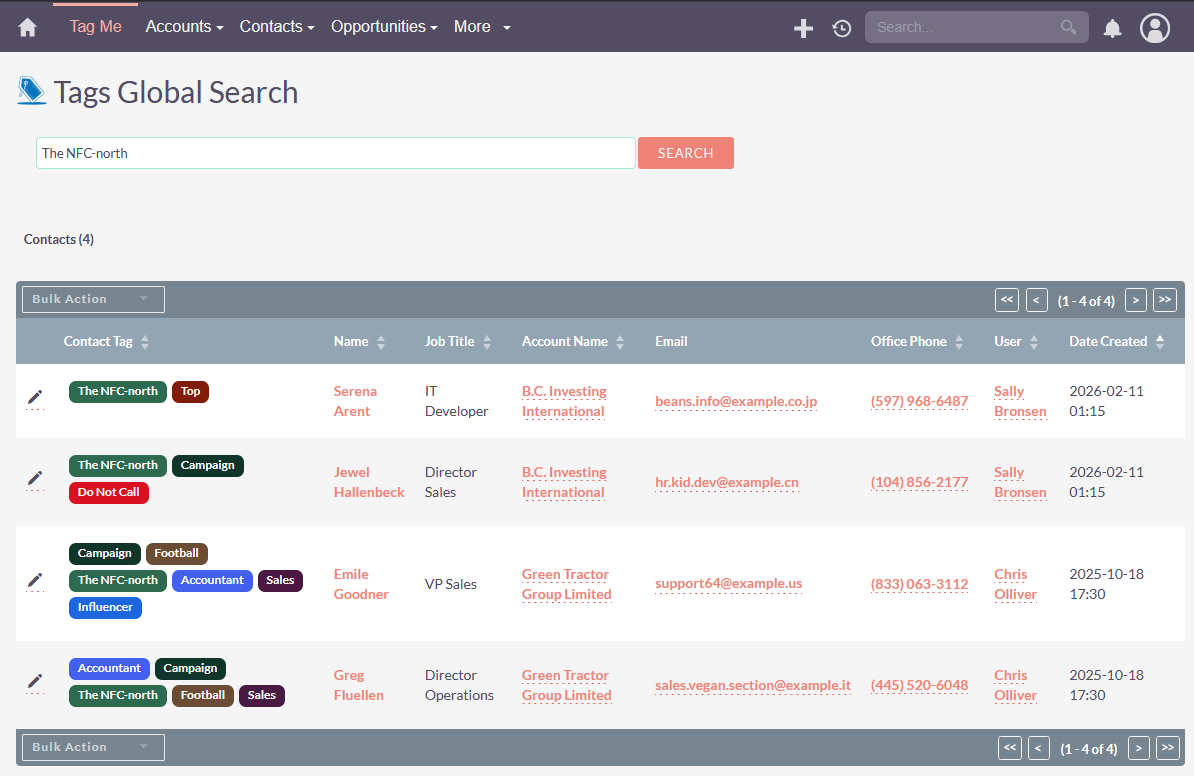Viewport: 1194px width, 776px height.
Task: Go to next page in bottom pagination
Action: click(x=1138, y=748)
